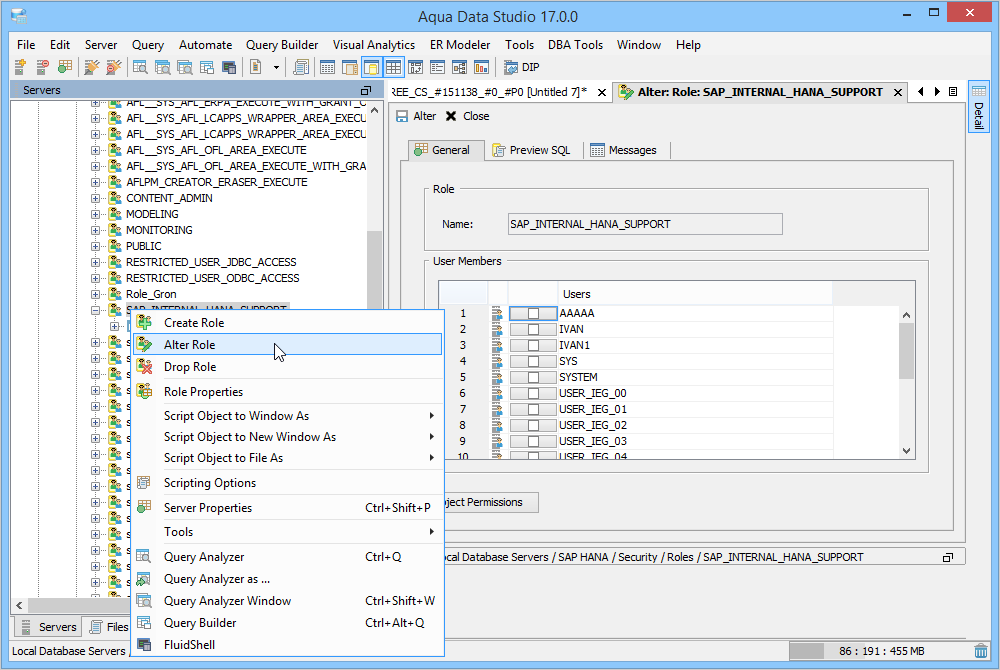This screenshot has height=670, width=1000.
Task: Open the Tools submenu arrow
Action: 431,532
